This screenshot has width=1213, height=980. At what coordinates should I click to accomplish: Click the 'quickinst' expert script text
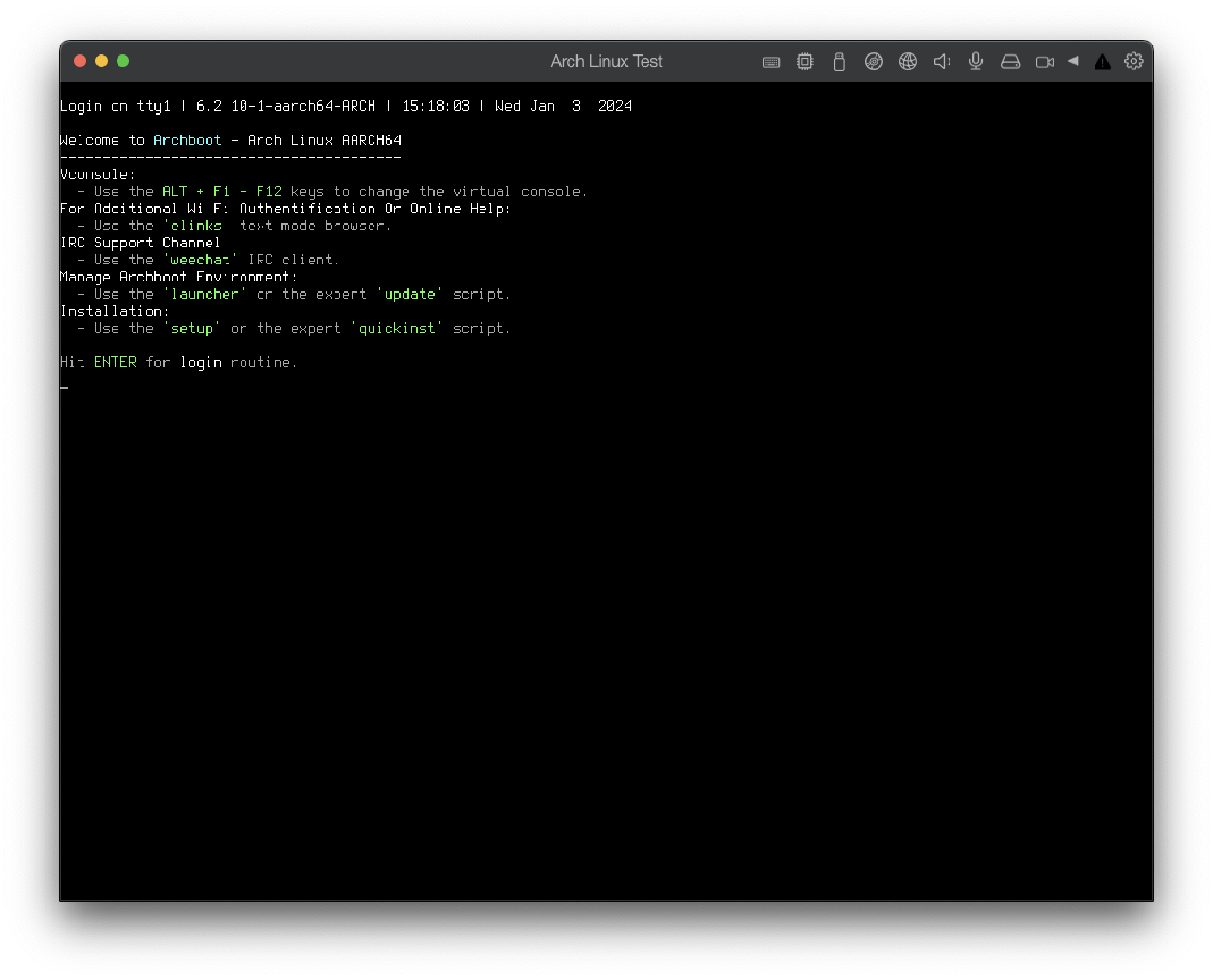397,328
